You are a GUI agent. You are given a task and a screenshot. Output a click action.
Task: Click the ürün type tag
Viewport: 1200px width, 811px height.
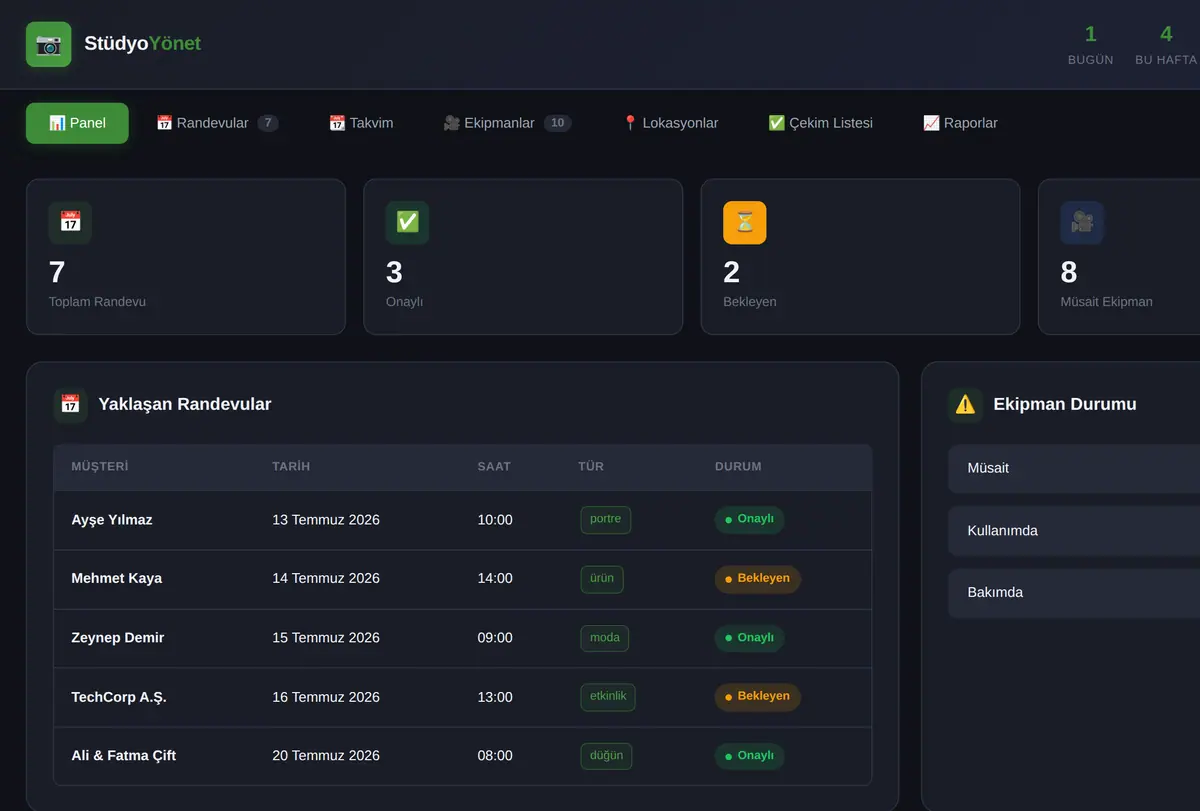click(602, 580)
